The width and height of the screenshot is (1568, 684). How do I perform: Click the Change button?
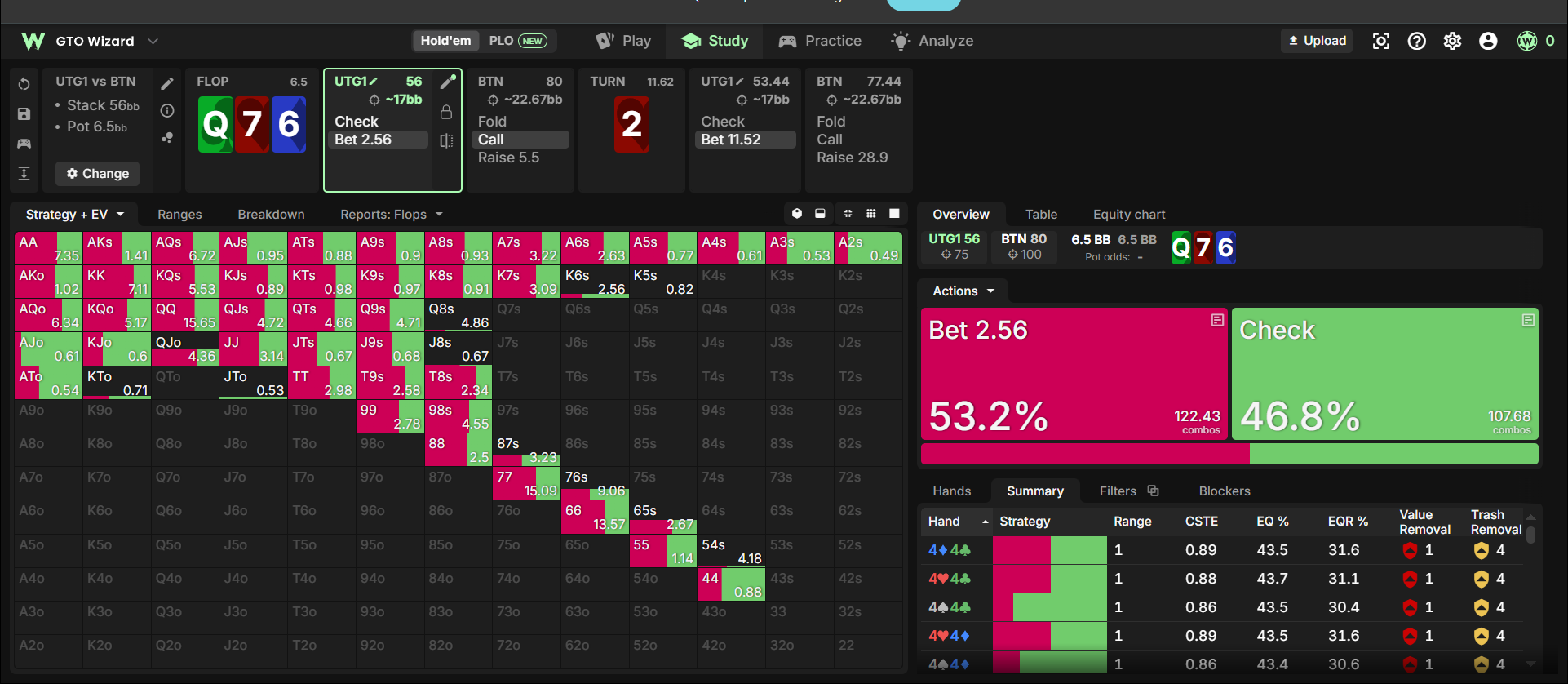pos(98,173)
